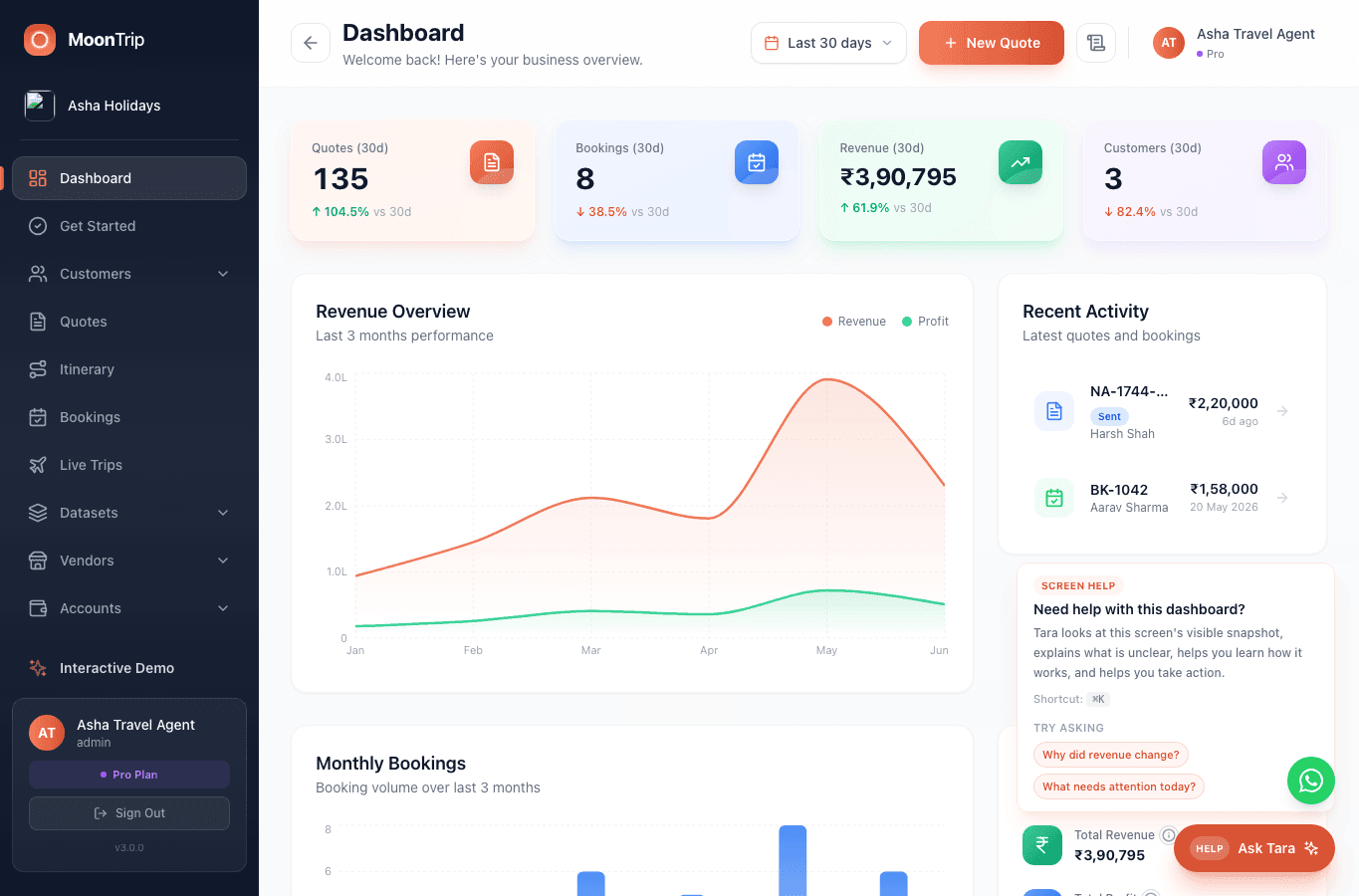Click the 38.5% bookings change indicator
1359x896 pixels.
(x=601, y=212)
